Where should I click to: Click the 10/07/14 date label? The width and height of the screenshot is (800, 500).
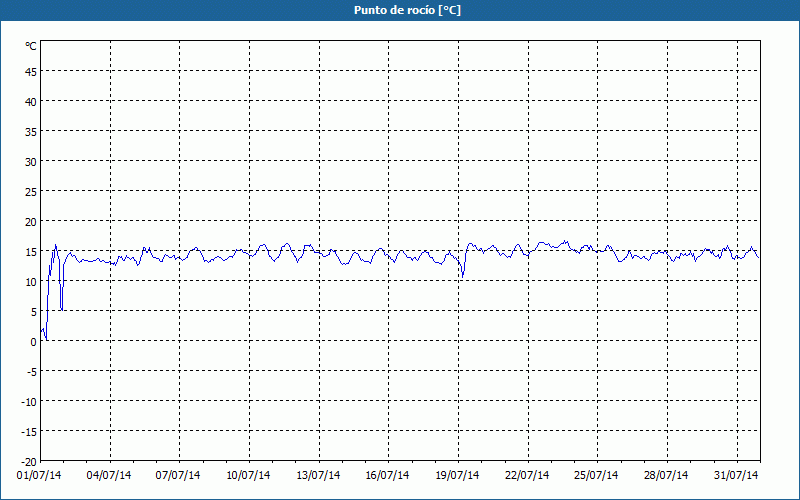point(248,476)
